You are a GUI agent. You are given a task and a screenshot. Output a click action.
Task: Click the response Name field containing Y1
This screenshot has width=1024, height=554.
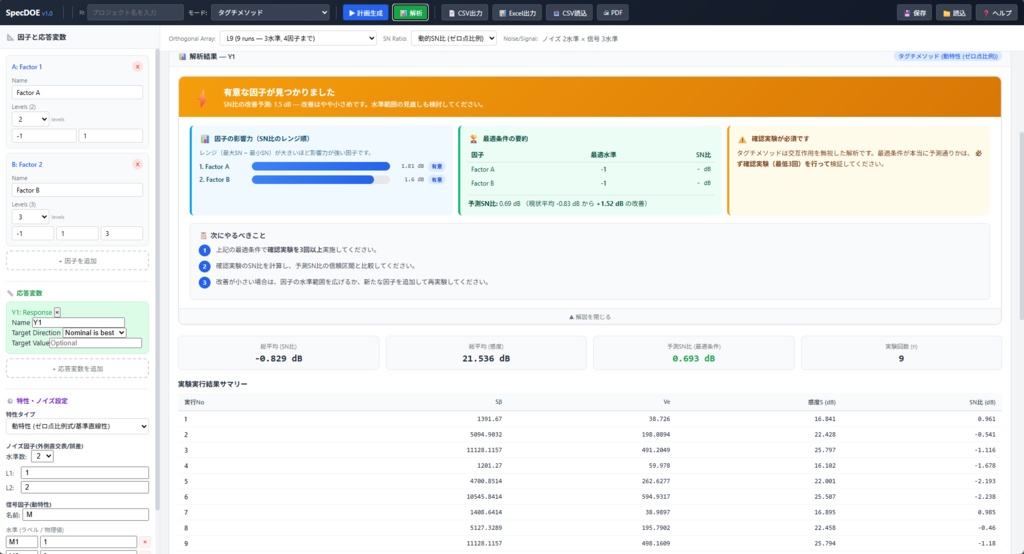pyautogui.click(x=78, y=322)
